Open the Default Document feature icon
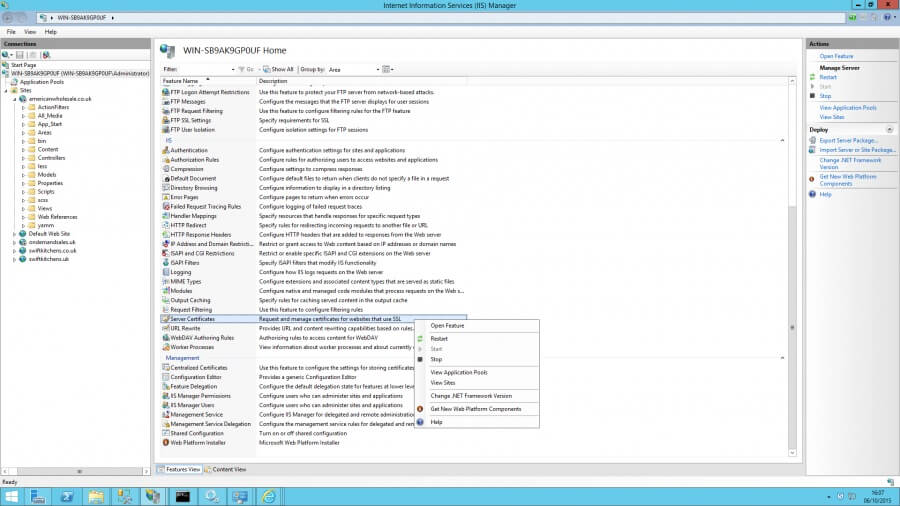Image resolution: width=900 pixels, height=506 pixels. click(x=165, y=178)
